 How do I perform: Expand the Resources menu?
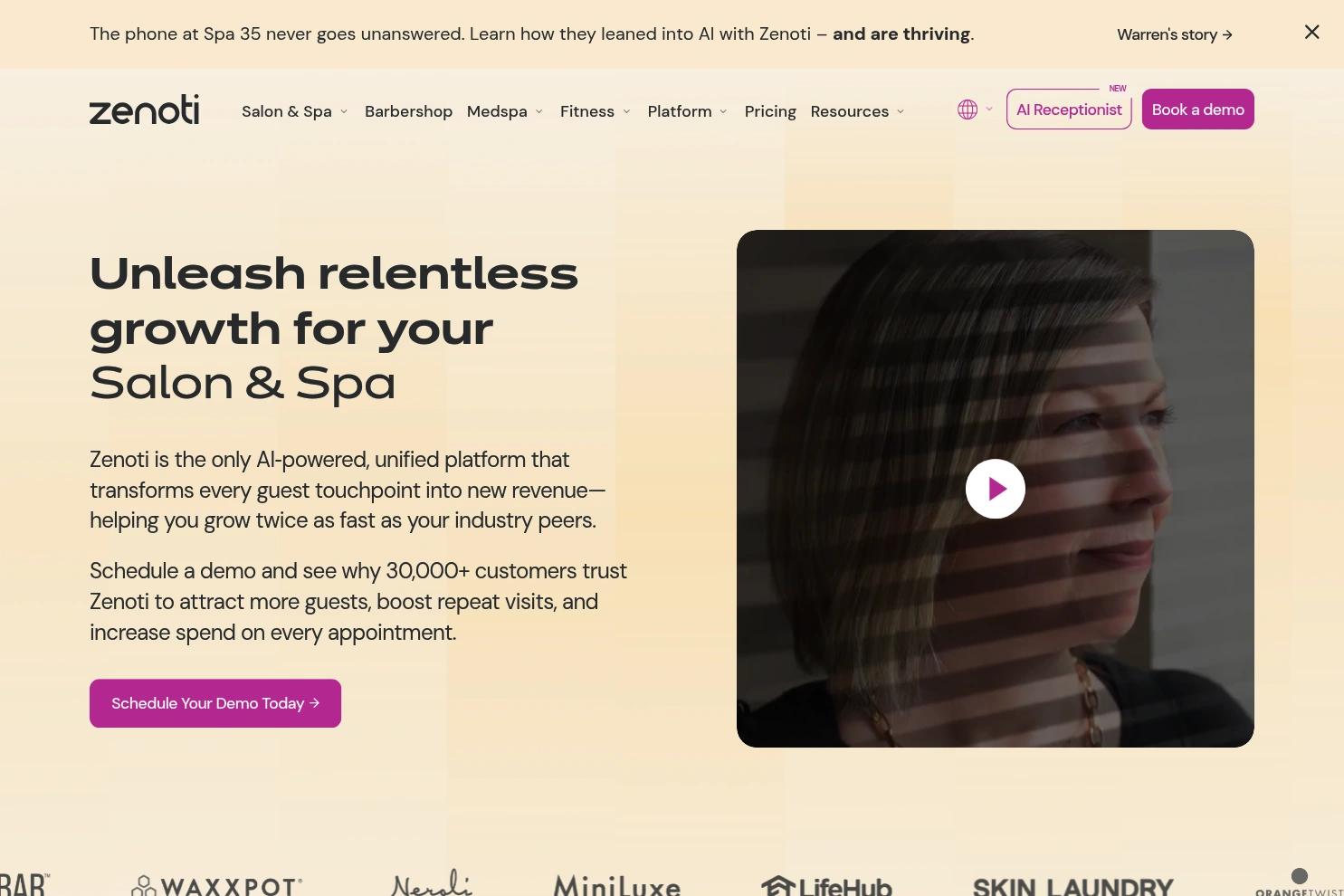tap(857, 111)
